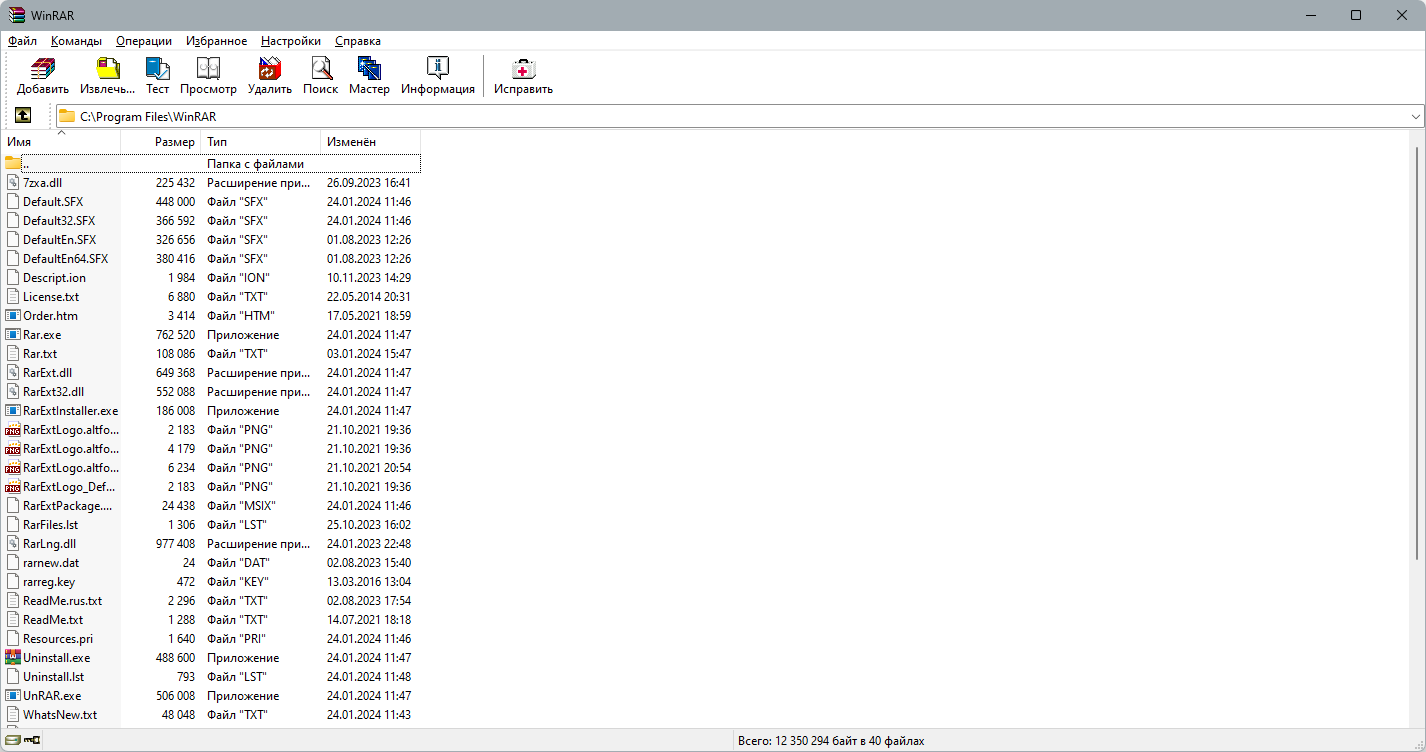Click the "Папка с файлами" type cell
The image size is (1426, 752).
256,164
